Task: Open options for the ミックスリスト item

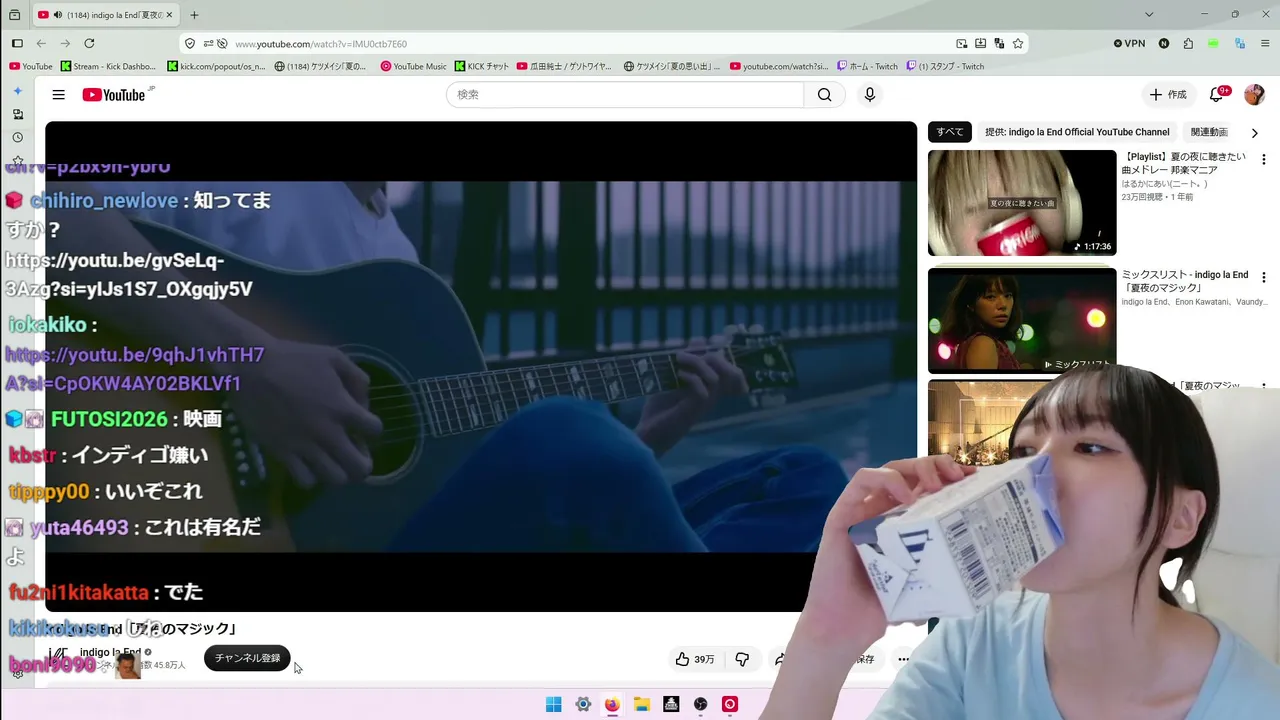Action: coord(1264,277)
